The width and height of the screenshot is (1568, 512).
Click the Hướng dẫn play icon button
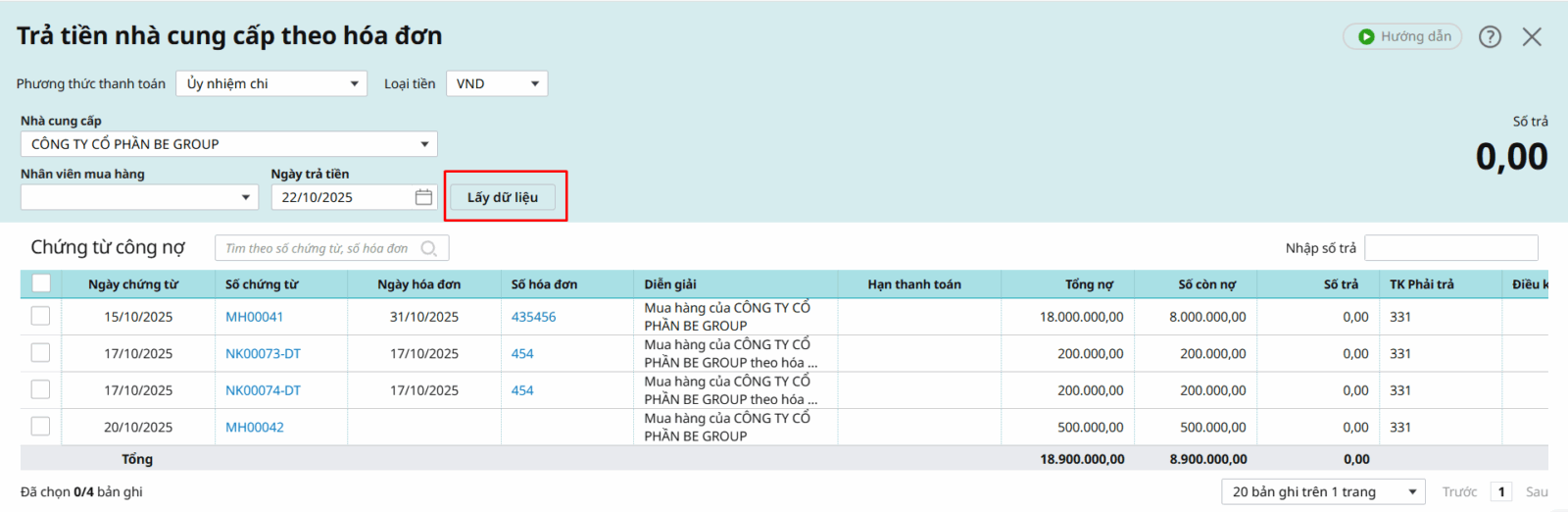point(1402,37)
